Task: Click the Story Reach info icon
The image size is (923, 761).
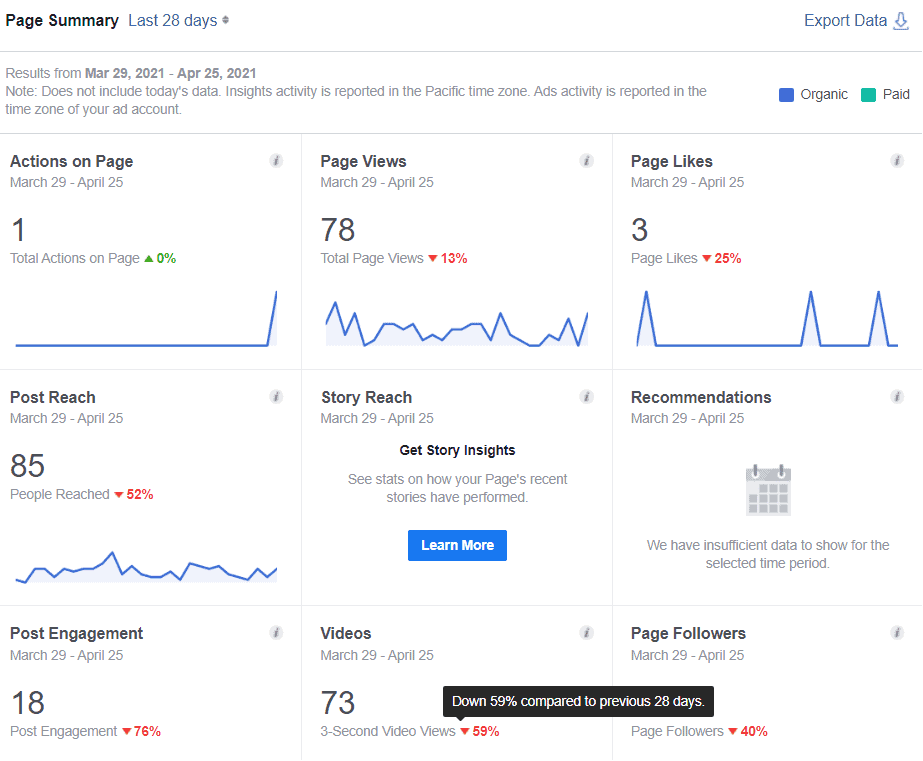Action: point(587,397)
